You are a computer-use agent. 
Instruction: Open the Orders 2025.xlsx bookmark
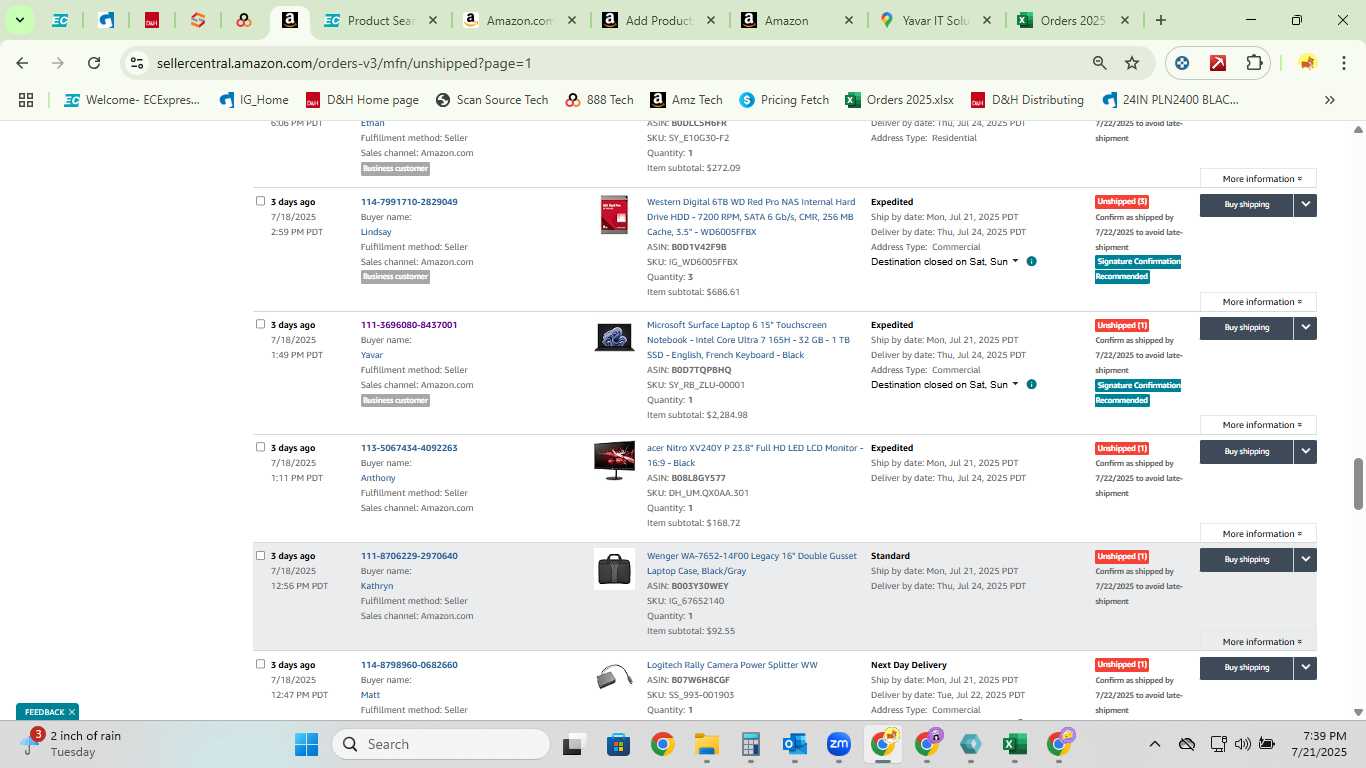[x=899, y=100]
